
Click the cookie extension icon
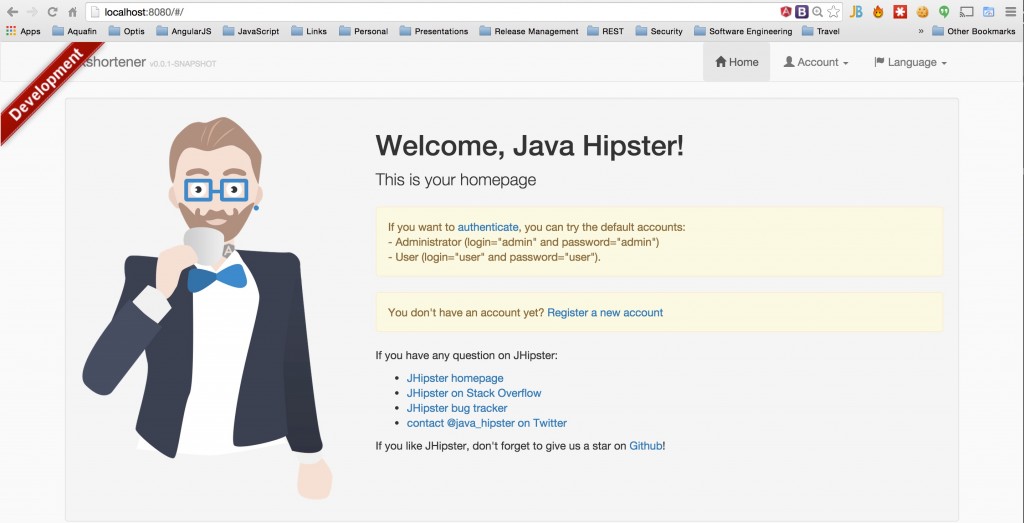tap(922, 12)
